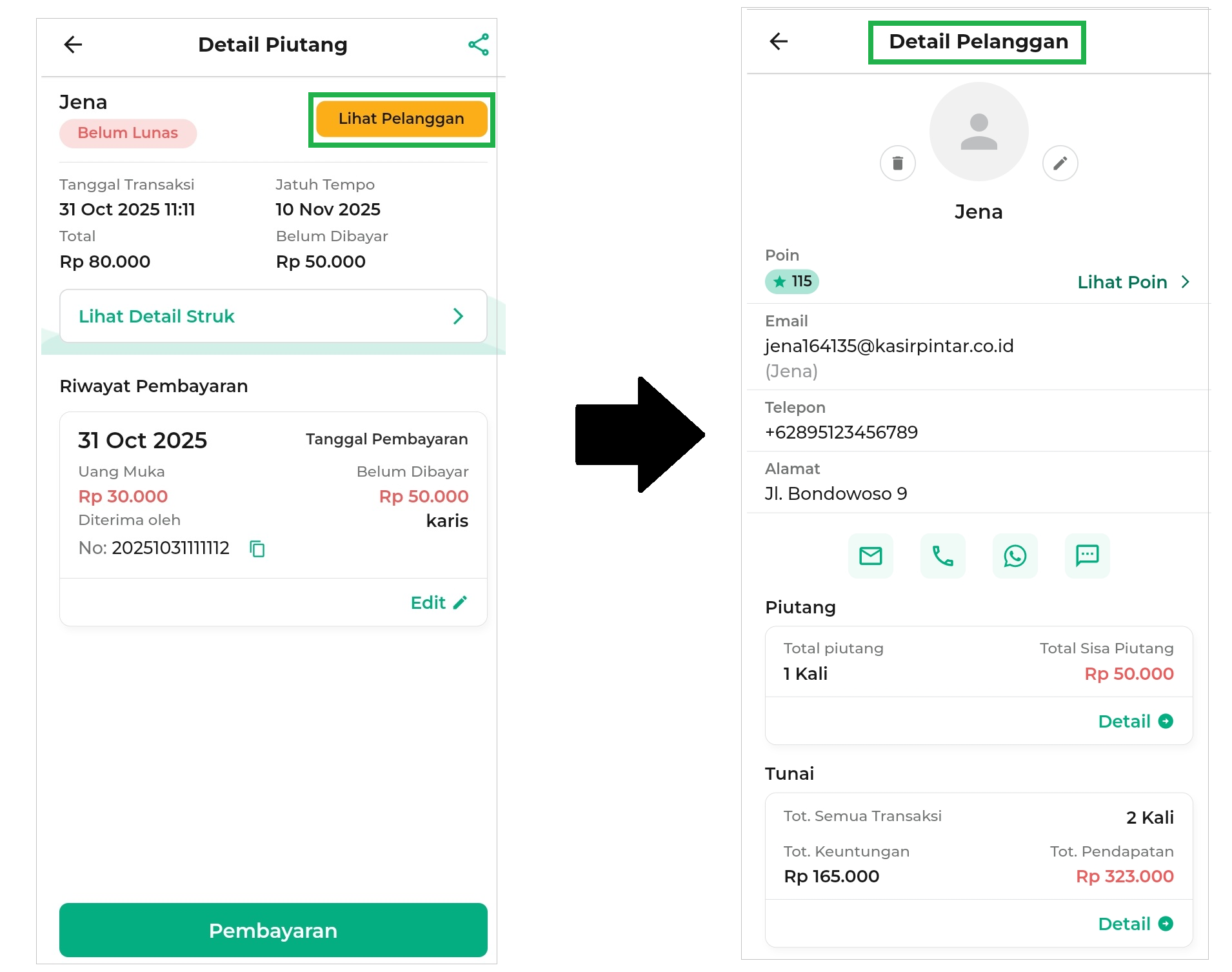Call the customer via phone icon
The height and width of the screenshot is (972, 1232).
click(x=942, y=555)
